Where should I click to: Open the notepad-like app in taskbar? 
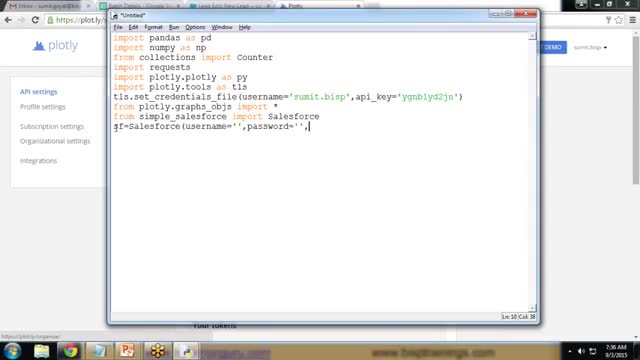tap(99, 351)
